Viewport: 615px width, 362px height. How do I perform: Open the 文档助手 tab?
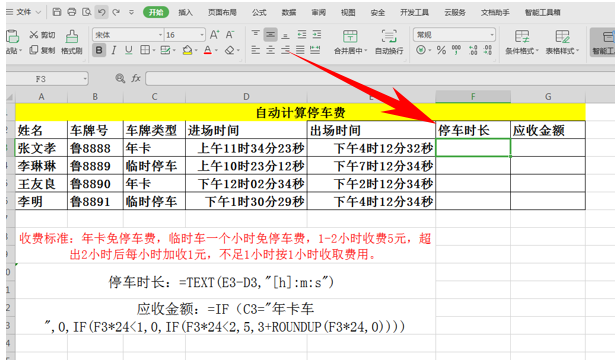(x=495, y=13)
